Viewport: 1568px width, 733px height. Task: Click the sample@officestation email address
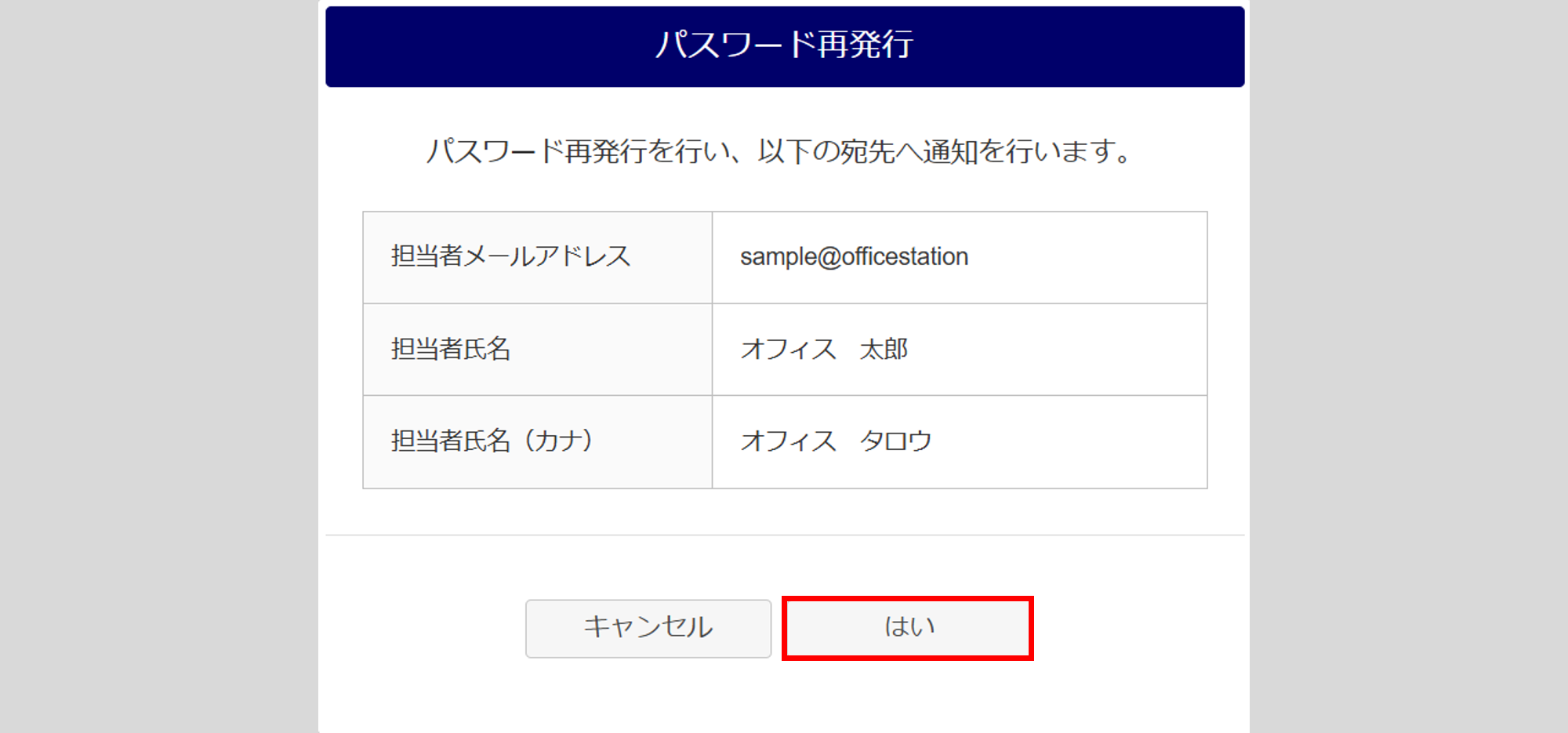pyautogui.click(x=854, y=257)
